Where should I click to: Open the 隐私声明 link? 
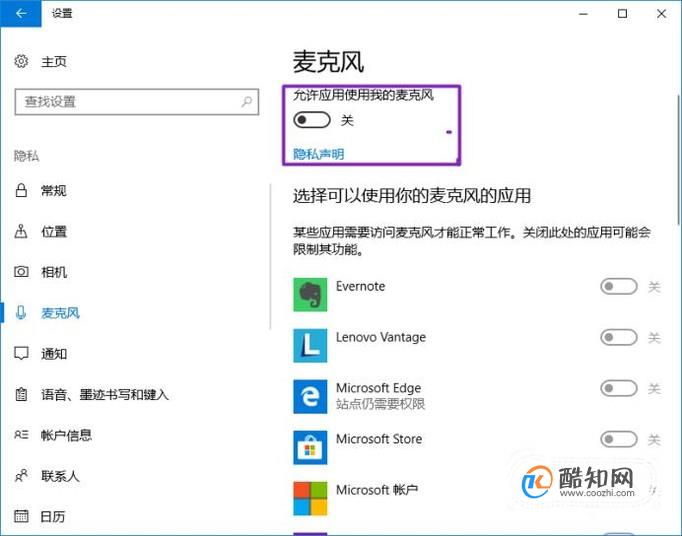coord(319,154)
